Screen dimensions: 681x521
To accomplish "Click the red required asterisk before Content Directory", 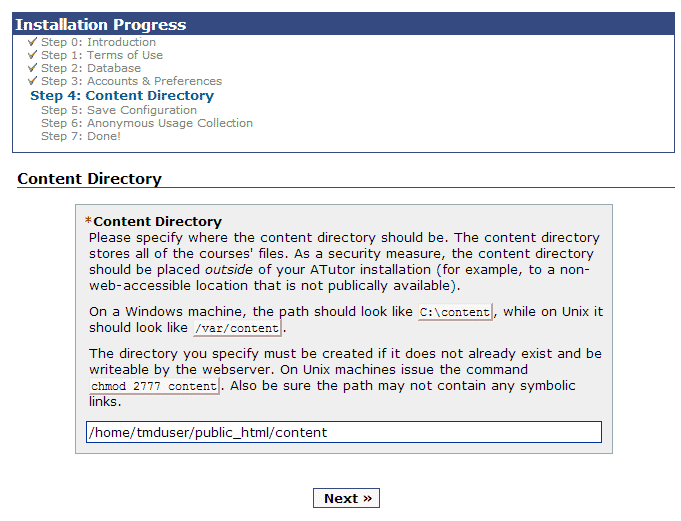I will click(x=88, y=222).
